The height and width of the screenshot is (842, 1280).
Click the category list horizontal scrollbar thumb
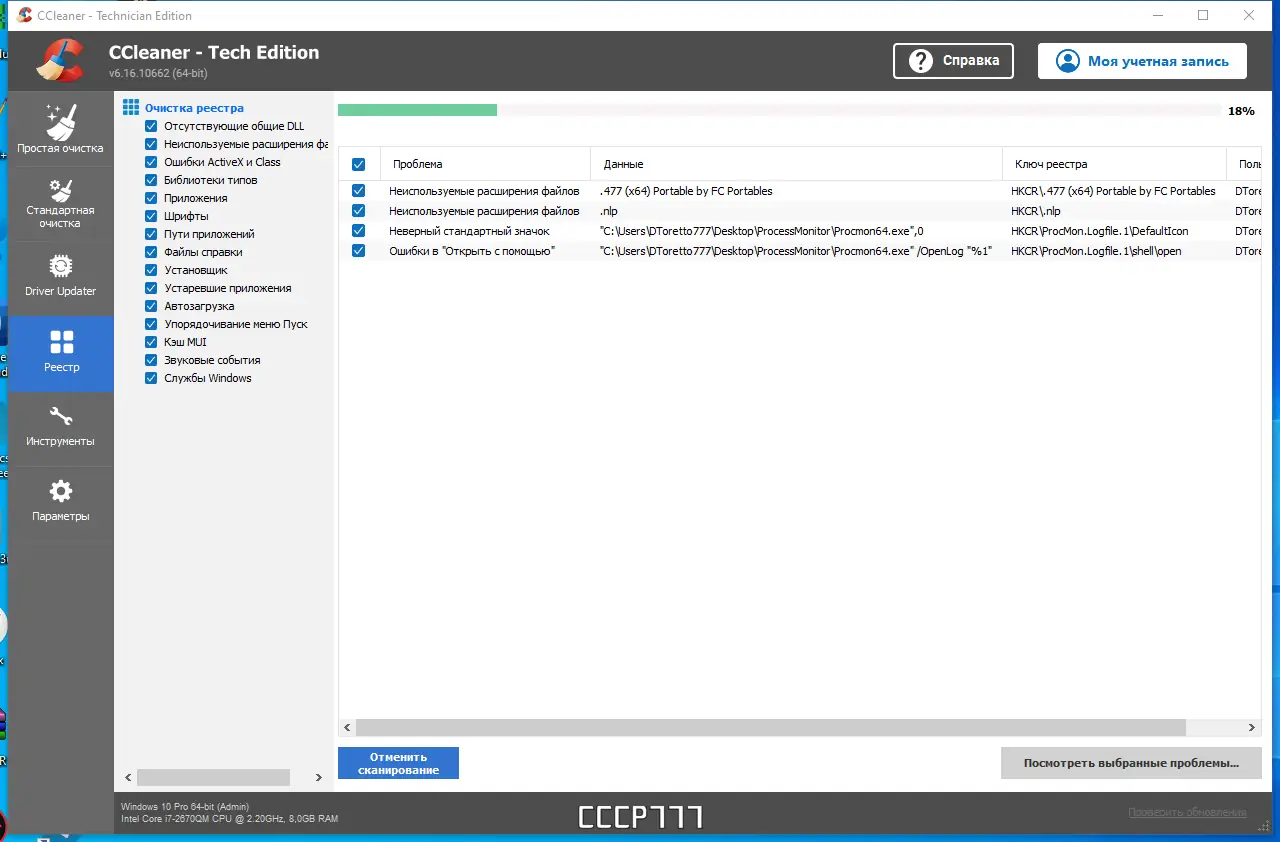[213, 777]
